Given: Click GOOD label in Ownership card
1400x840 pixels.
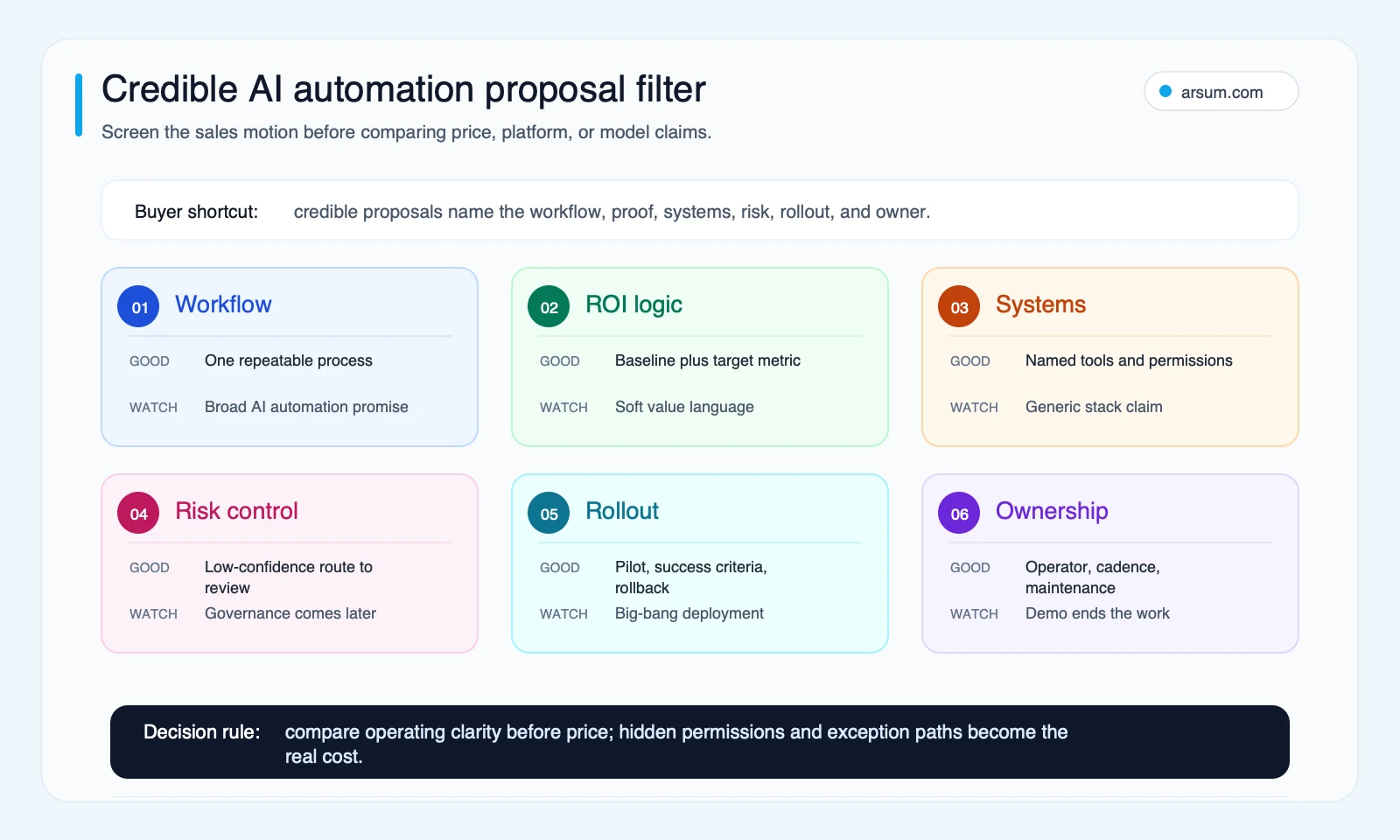Looking at the screenshot, I should point(970,568).
